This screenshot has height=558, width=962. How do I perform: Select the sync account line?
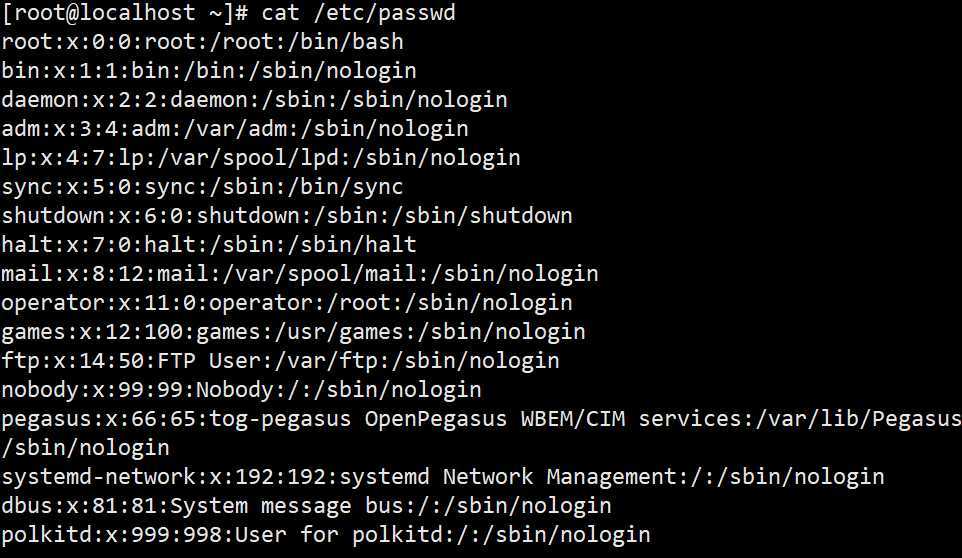tap(202, 187)
